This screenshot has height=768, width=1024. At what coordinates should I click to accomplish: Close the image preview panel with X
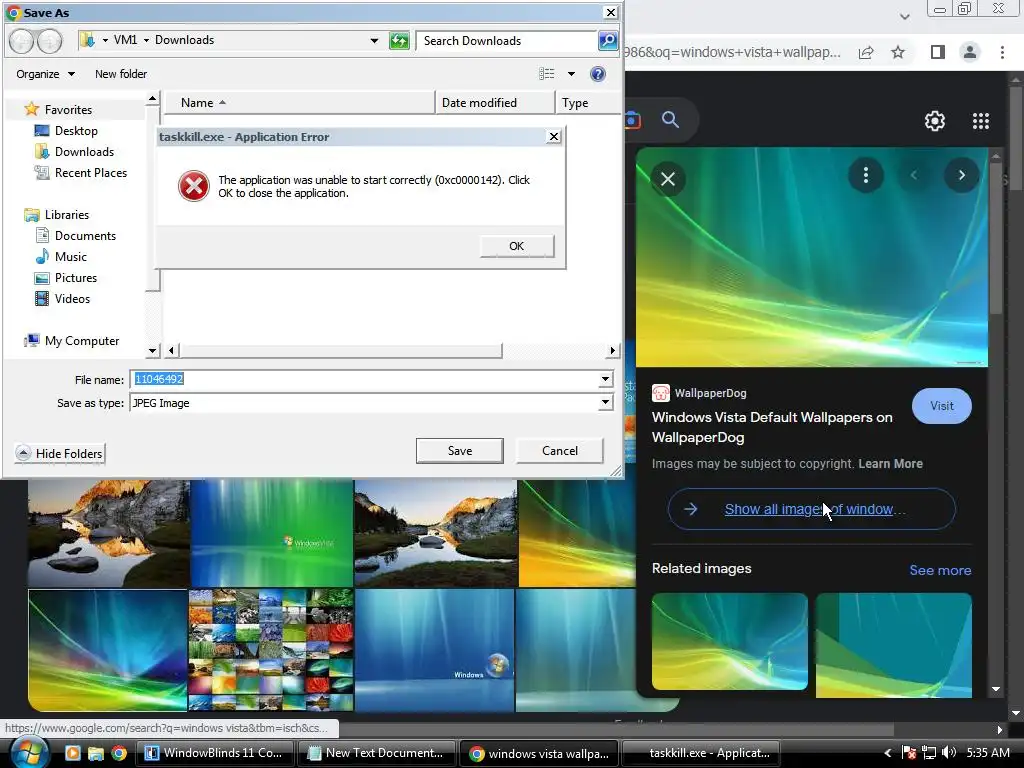[668, 178]
